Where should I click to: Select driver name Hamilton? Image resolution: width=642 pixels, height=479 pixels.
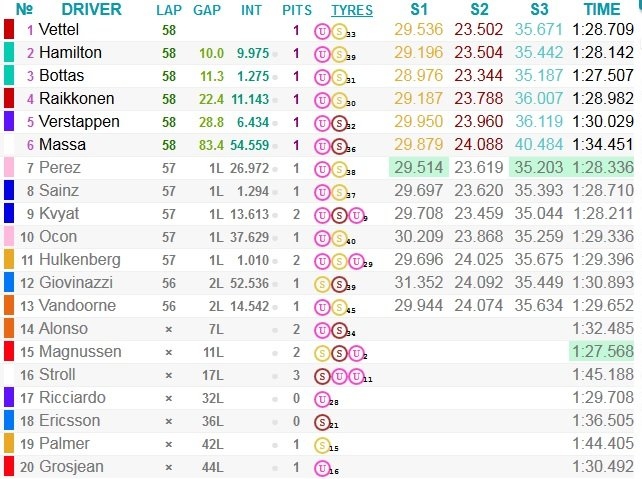click(70, 52)
